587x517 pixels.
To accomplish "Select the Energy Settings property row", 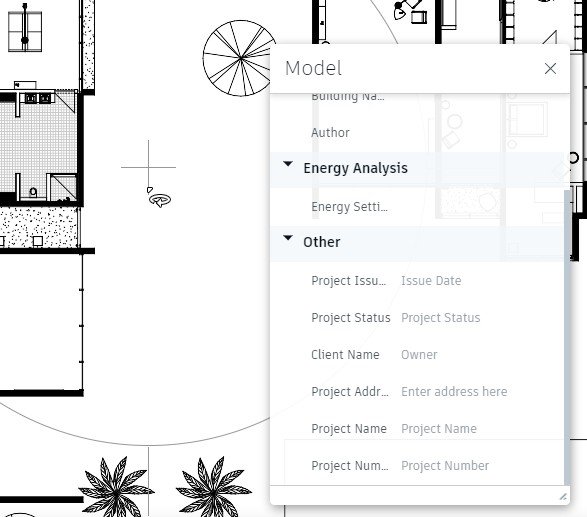I will 417,207.
